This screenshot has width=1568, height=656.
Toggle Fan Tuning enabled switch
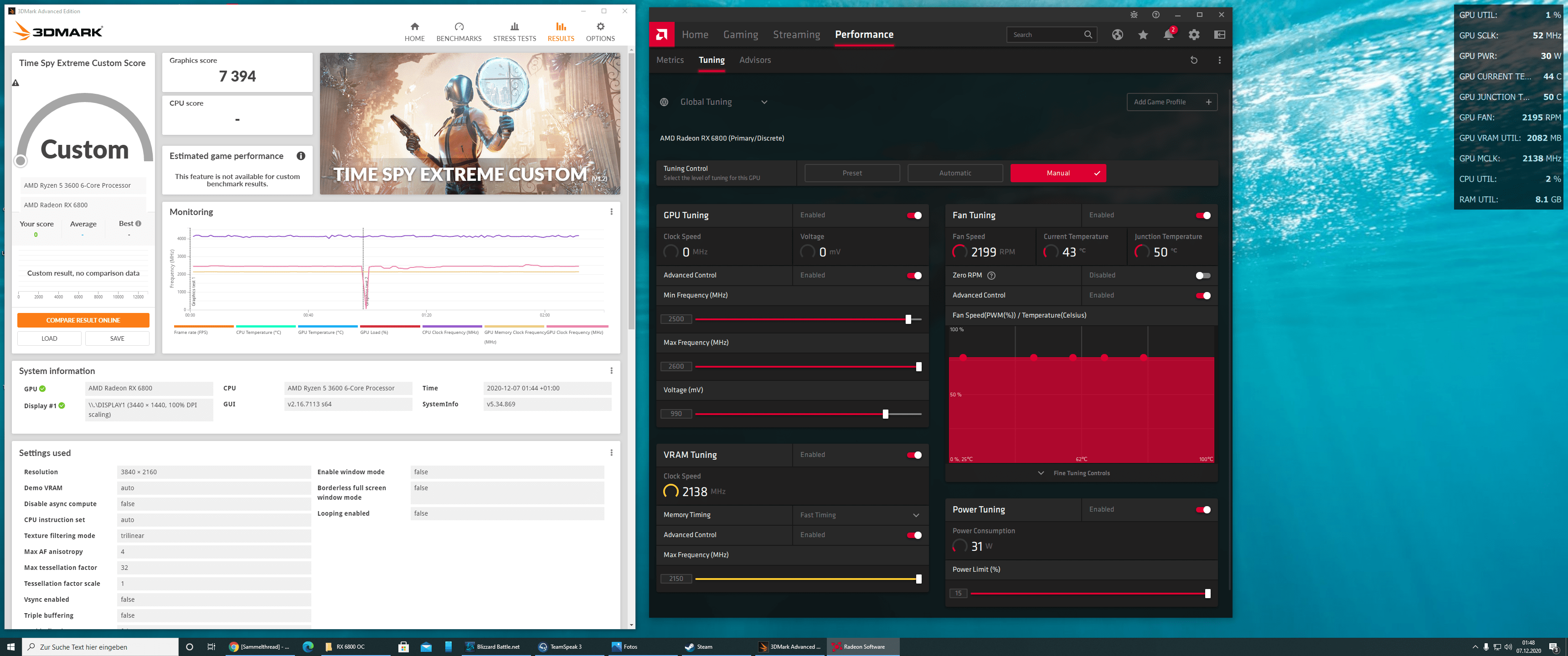[x=1203, y=215]
